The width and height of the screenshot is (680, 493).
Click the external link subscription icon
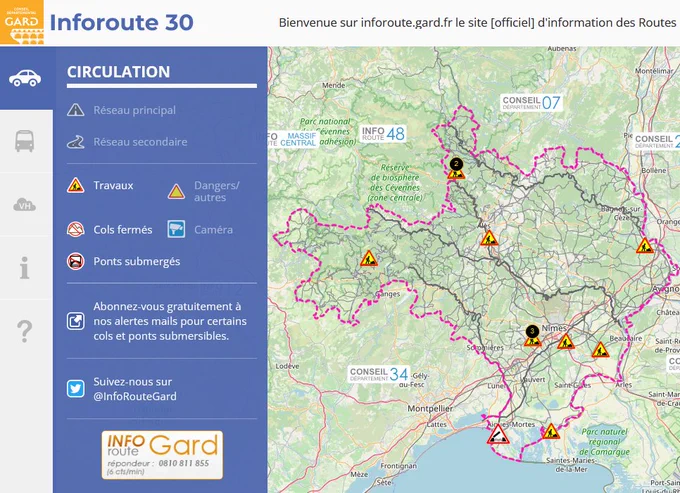pyautogui.click(x=75, y=321)
